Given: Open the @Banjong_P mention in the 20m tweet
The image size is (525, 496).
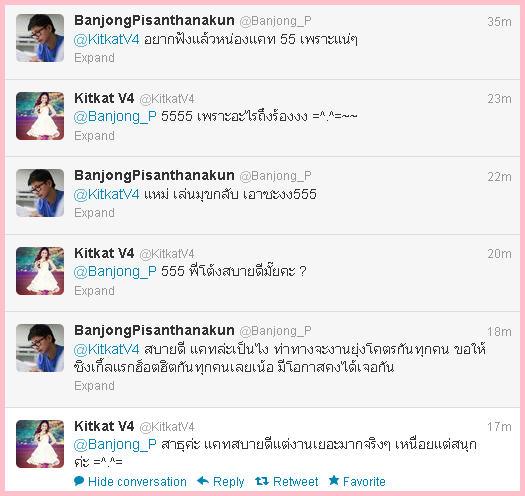Looking at the screenshot, I should coord(115,272).
